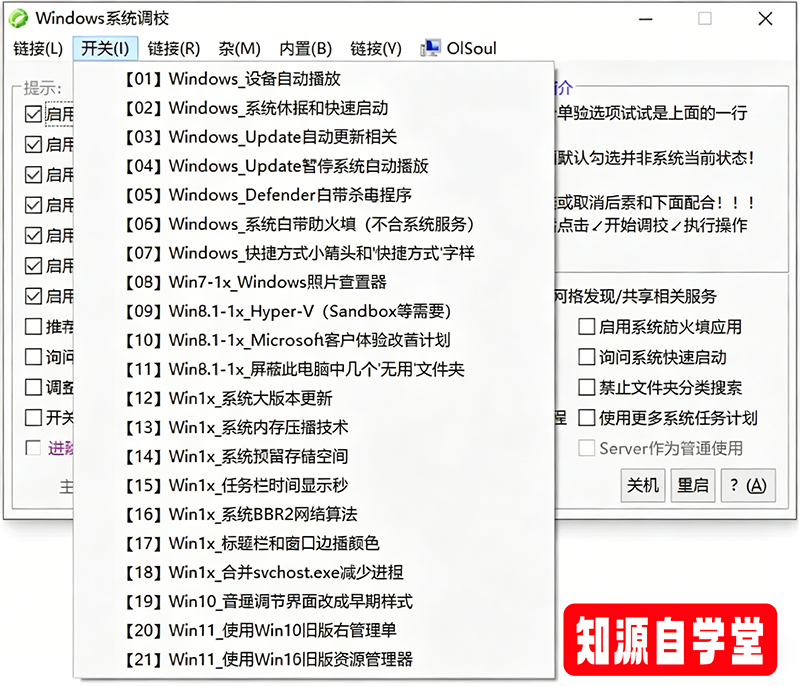Click the ? (A) help button
800x686 pixels.
coord(748,486)
